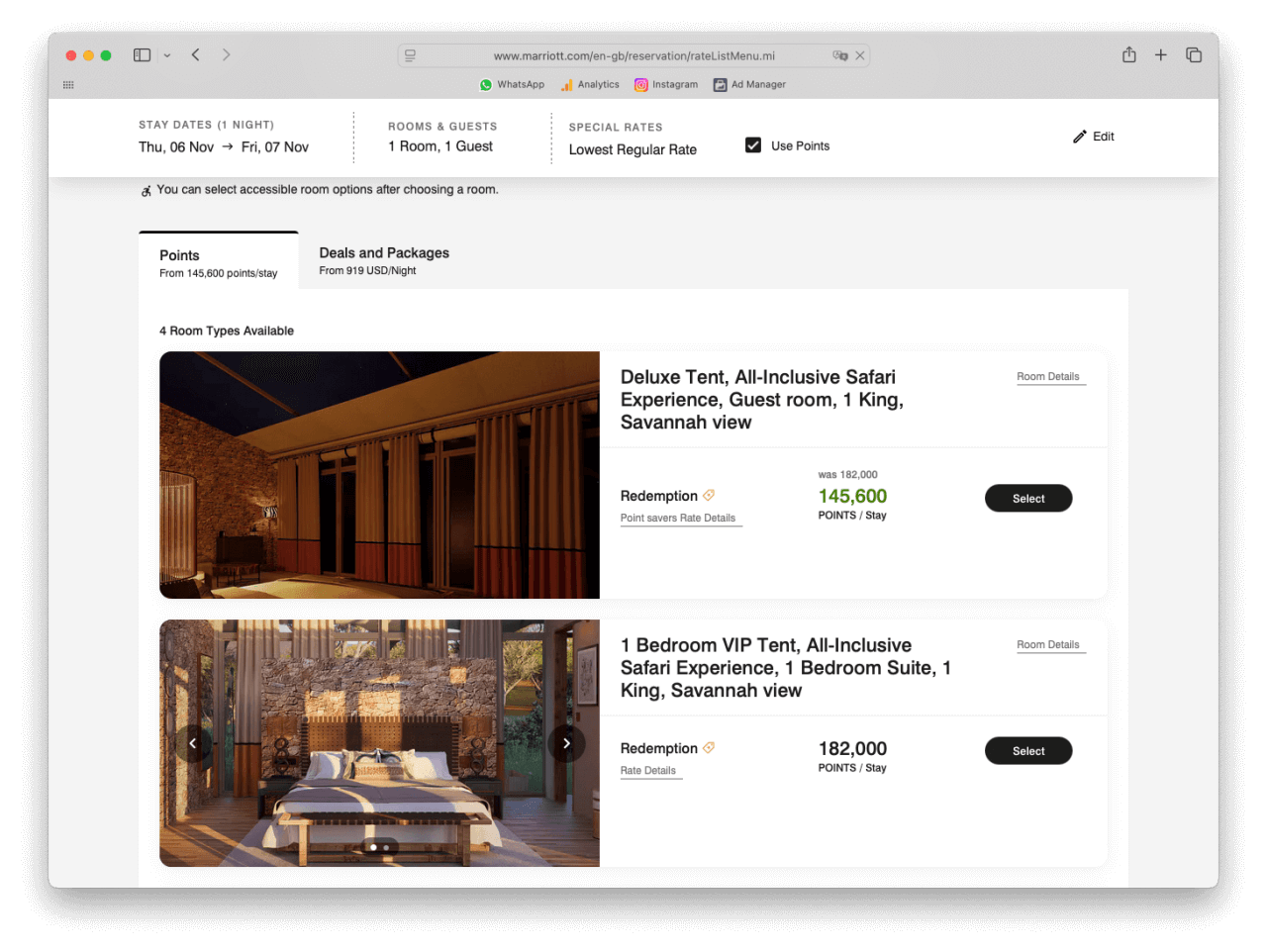Click the Deluxe Tent room photo
This screenshot has width=1267, height=952.
[379, 475]
